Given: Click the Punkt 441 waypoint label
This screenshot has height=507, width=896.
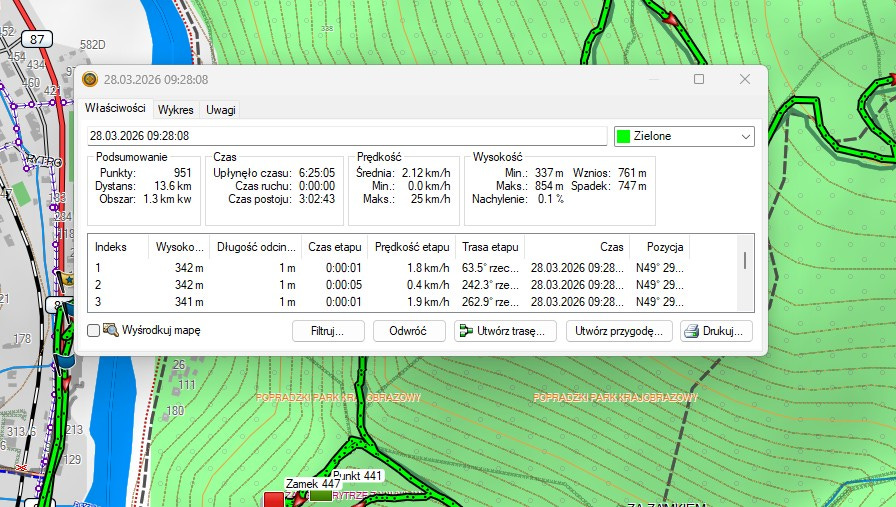Looking at the screenshot, I should pos(358,475).
